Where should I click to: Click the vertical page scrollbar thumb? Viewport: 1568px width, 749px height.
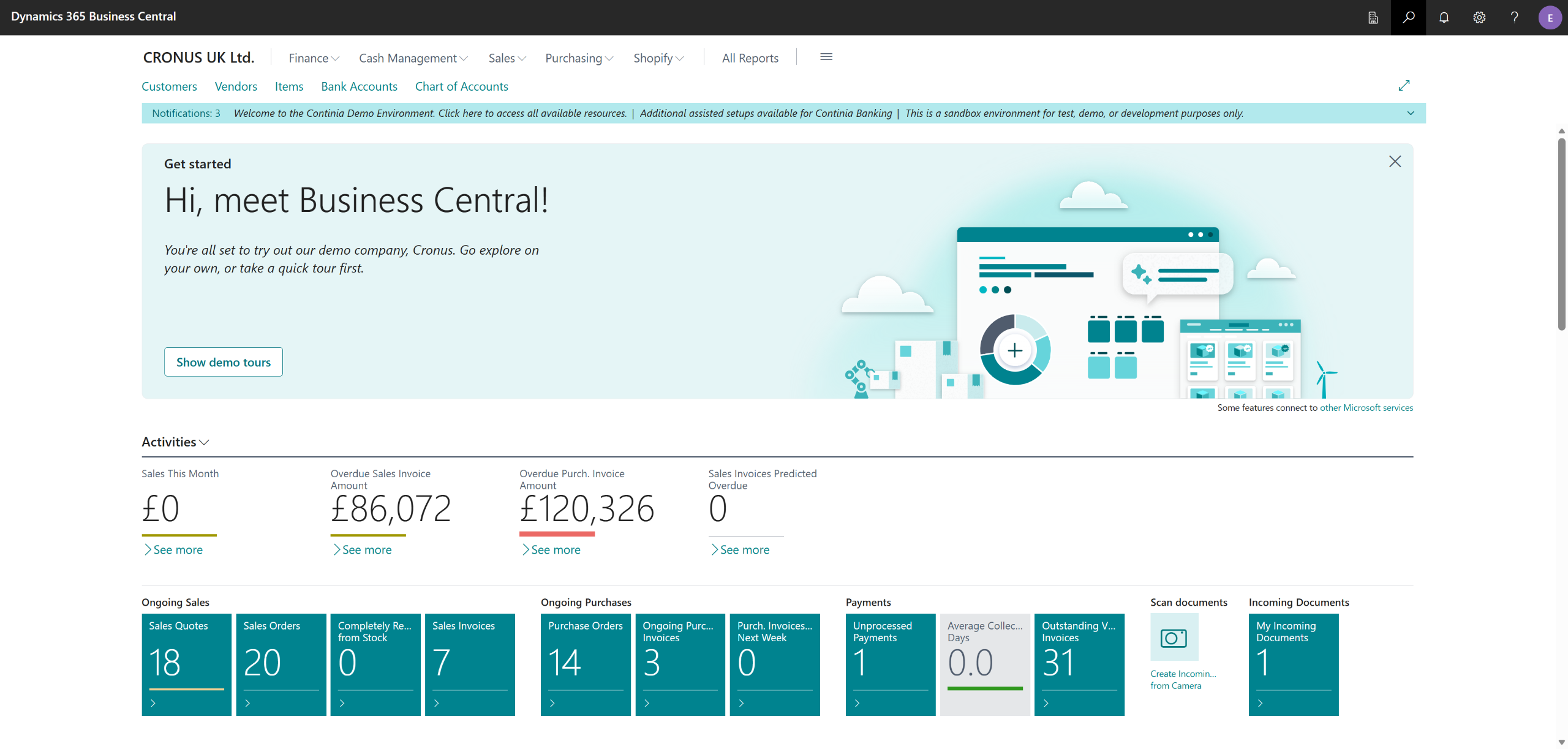pyautogui.click(x=1561, y=233)
